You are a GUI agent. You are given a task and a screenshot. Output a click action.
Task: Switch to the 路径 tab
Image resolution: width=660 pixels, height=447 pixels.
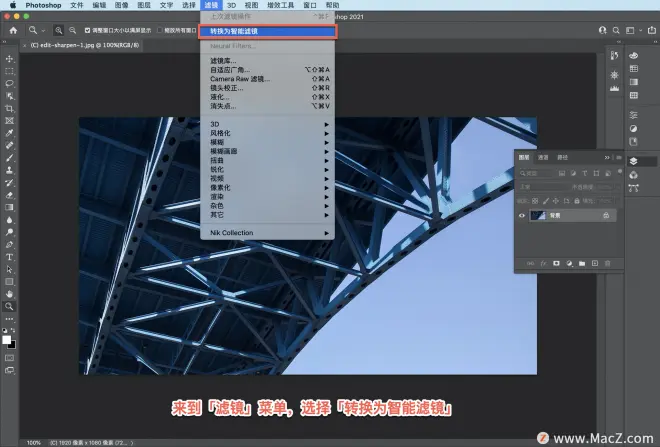coord(563,157)
